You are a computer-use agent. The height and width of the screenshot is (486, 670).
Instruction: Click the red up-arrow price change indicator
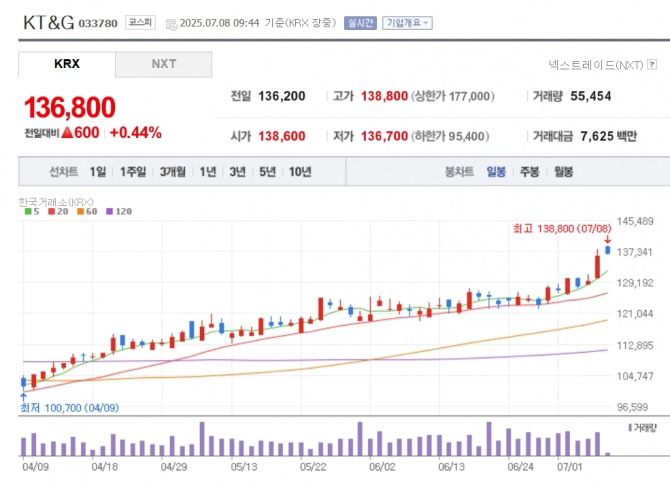[x=68, y=133]
